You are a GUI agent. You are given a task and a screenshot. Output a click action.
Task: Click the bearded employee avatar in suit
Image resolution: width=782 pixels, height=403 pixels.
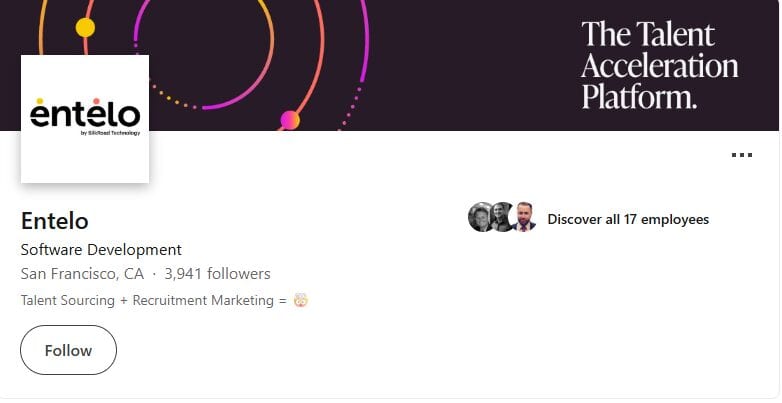524,217
